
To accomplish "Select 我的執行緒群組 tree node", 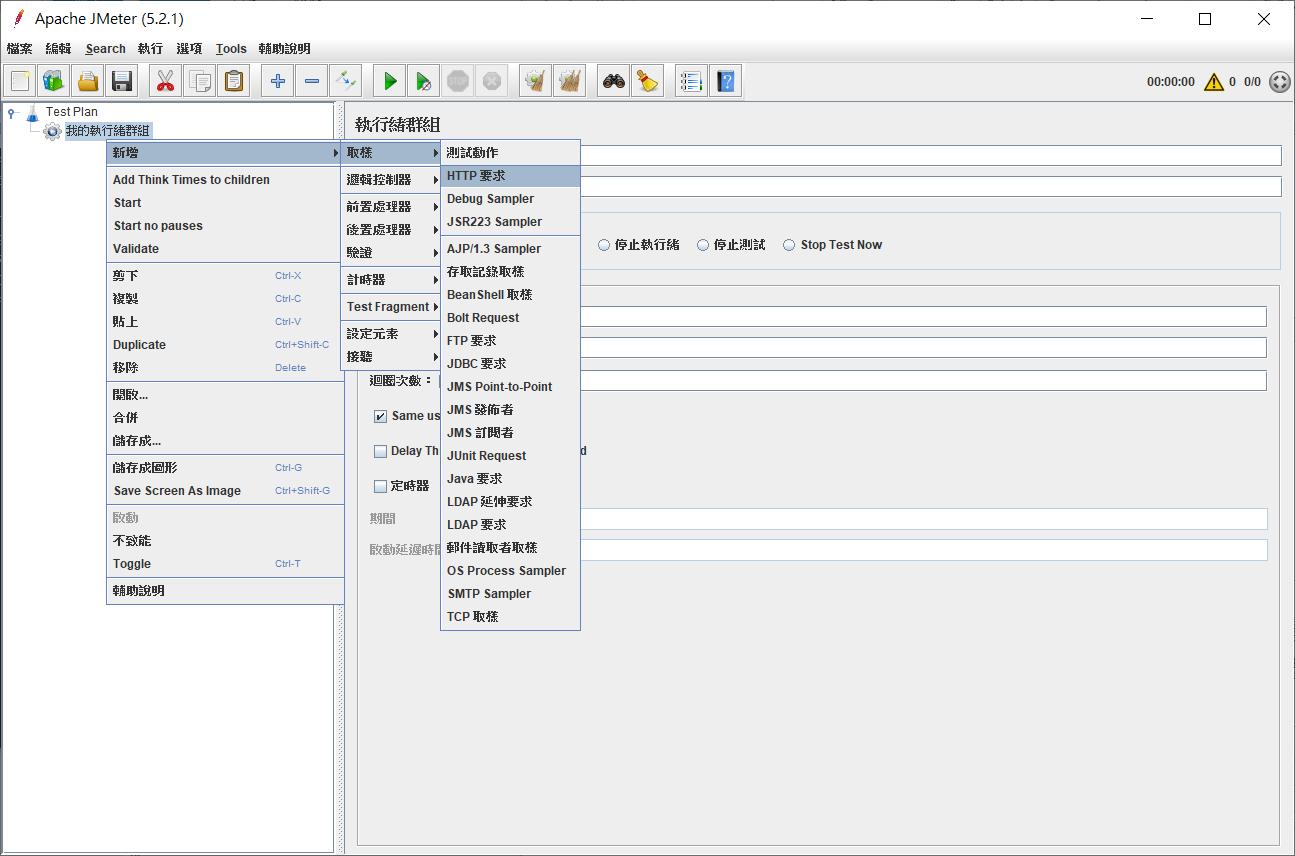I will pyautogui.click(x=108, y=131).
